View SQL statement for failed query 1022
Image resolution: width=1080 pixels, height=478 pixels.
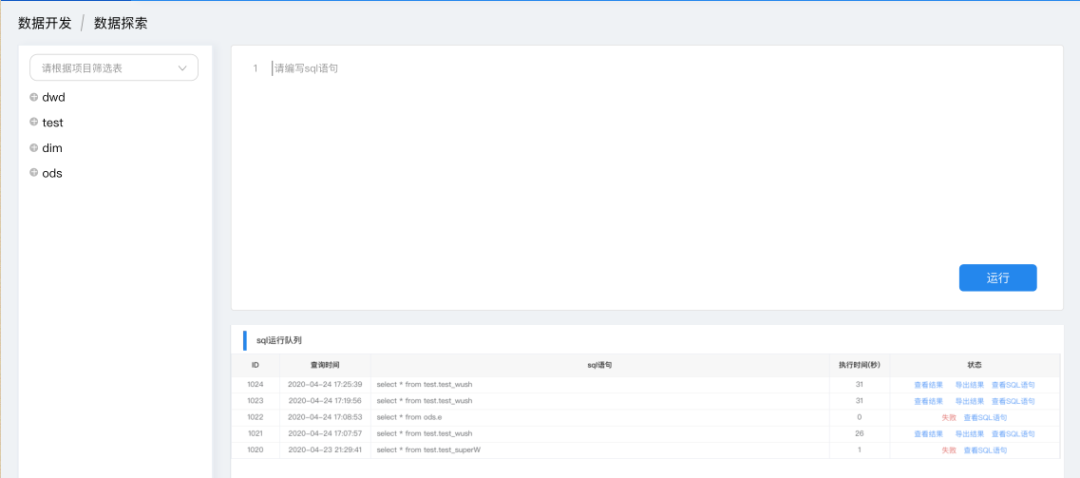click(x=985, y=417)
